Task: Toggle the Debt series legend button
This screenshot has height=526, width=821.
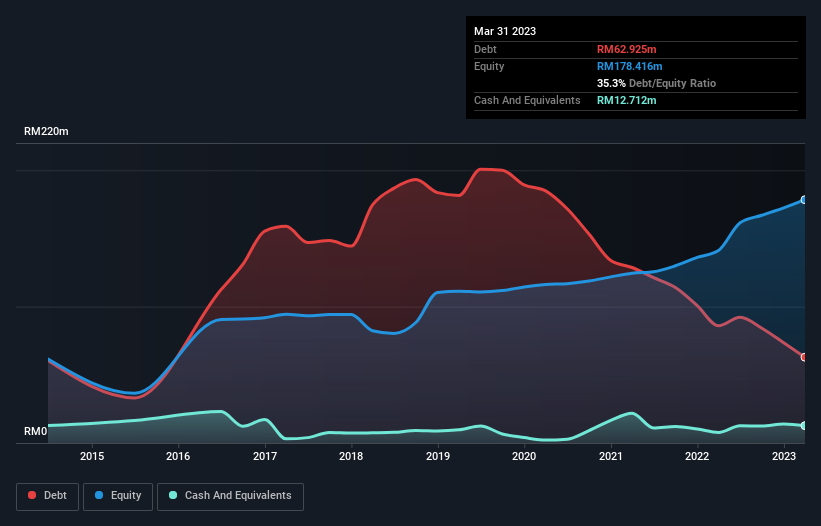Action: pyautogui.click(x=48, y=496)
